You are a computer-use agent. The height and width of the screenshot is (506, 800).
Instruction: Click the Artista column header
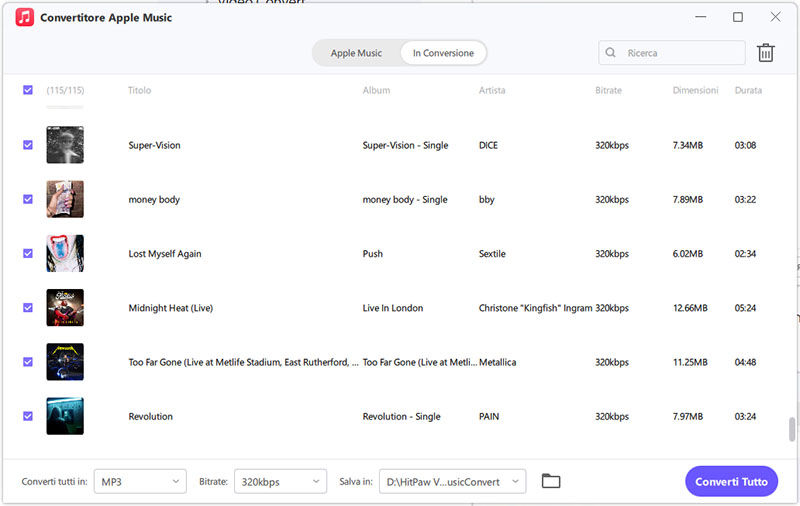(492, 90)
